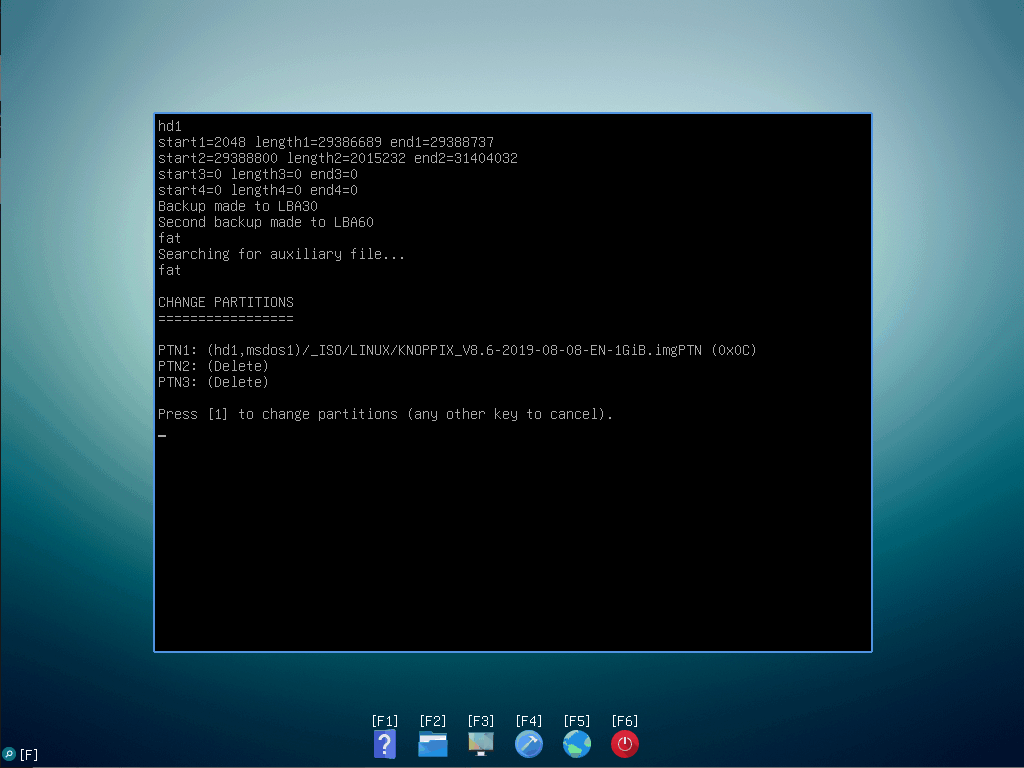The height and width of the screenshot is (768, 1024).
Task: Click the [F6] red power-off icon
Action: 625,744
